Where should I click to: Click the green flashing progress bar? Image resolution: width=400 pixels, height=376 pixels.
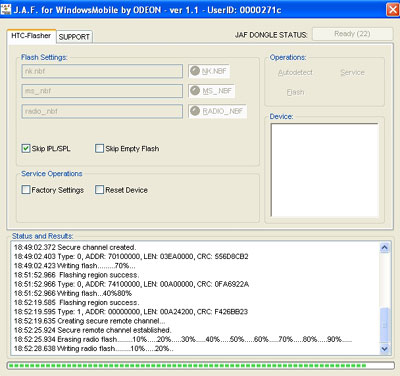(200, 366)
